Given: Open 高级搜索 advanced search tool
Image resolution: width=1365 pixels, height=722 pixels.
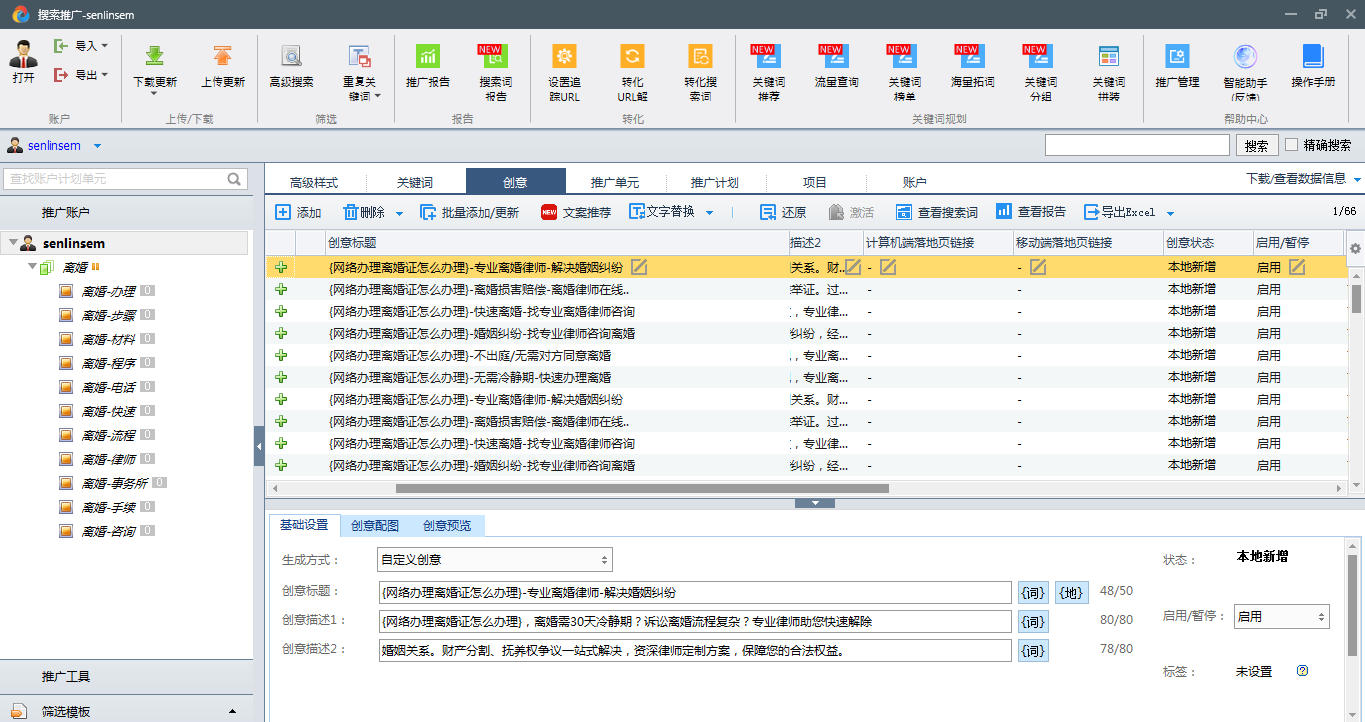Looking at the screenshot, I should pyautogui.click(x=291, y=57).
